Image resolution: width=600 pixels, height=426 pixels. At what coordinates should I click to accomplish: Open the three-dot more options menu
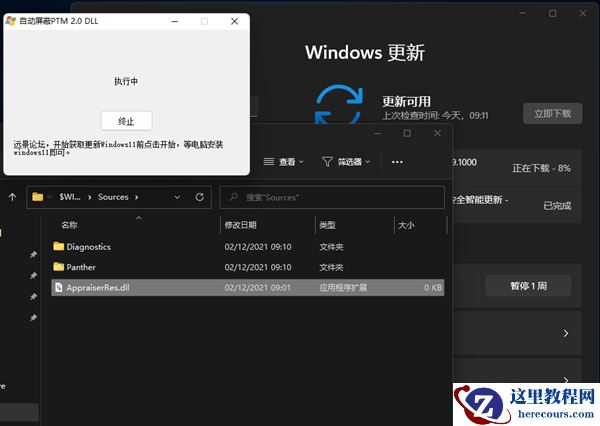[397, 162]
